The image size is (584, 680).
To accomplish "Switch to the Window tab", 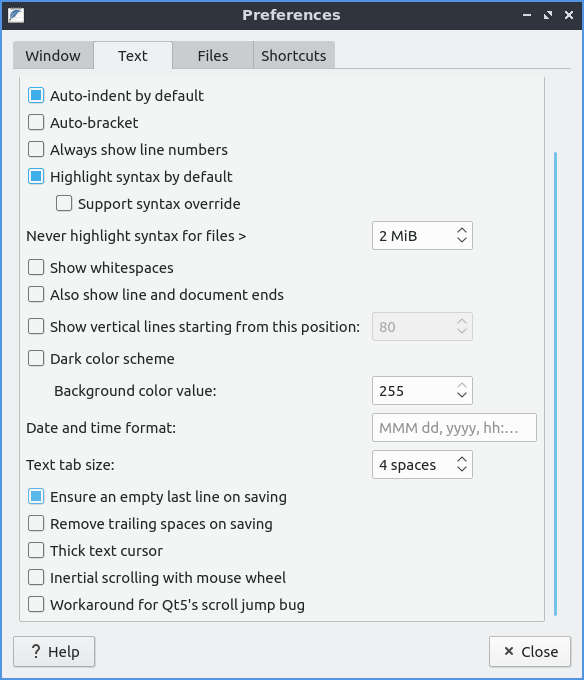I will tap(53, 56).
